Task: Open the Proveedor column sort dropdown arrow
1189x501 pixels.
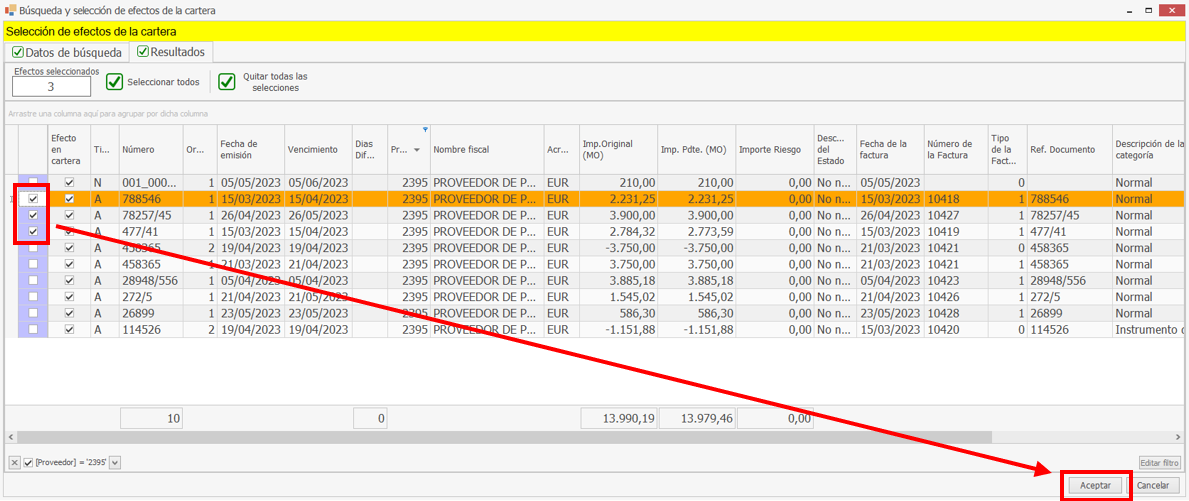Action: point(416,150)
